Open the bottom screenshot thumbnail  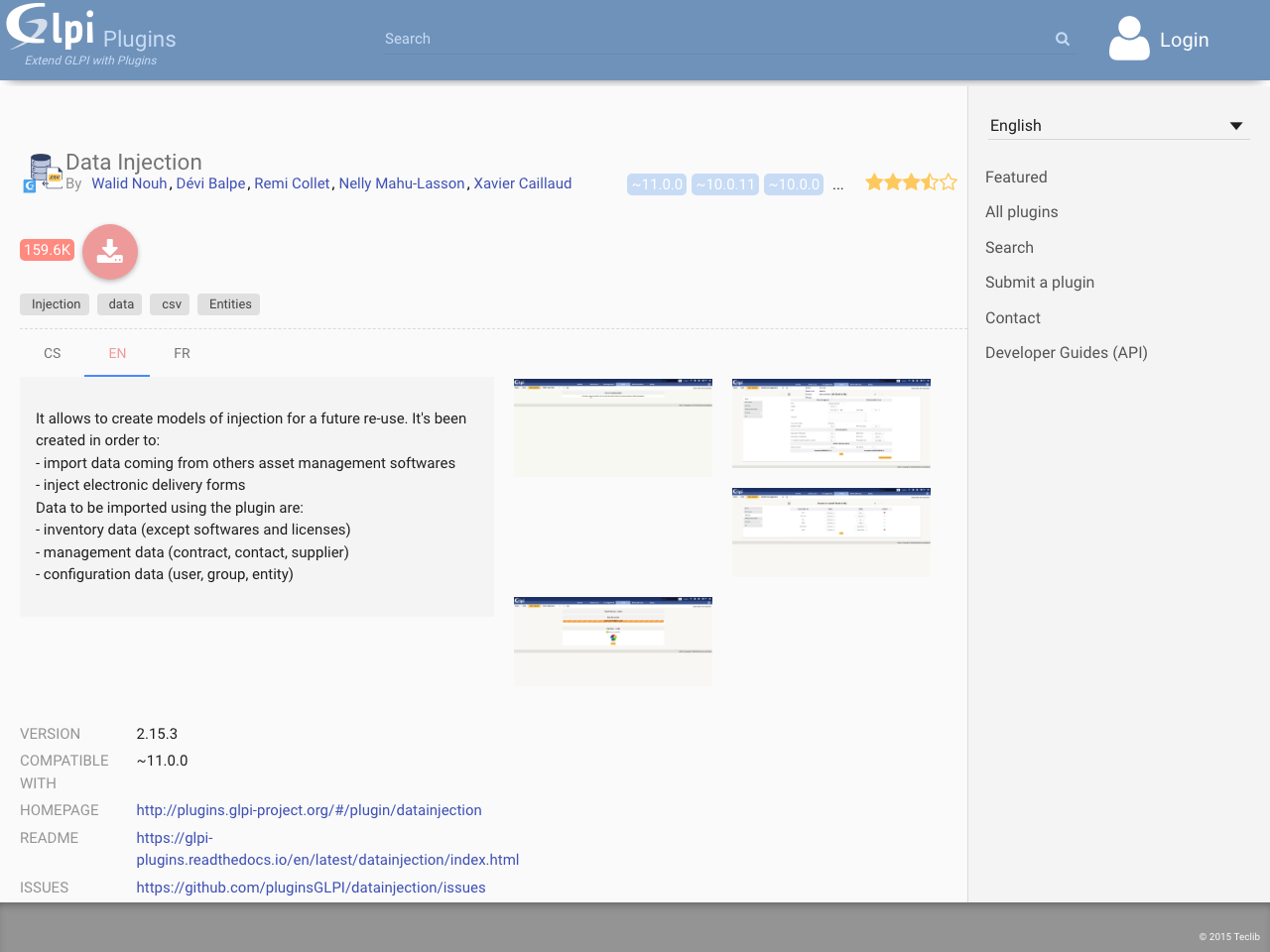pyautogui.click(x=612, y=641)
